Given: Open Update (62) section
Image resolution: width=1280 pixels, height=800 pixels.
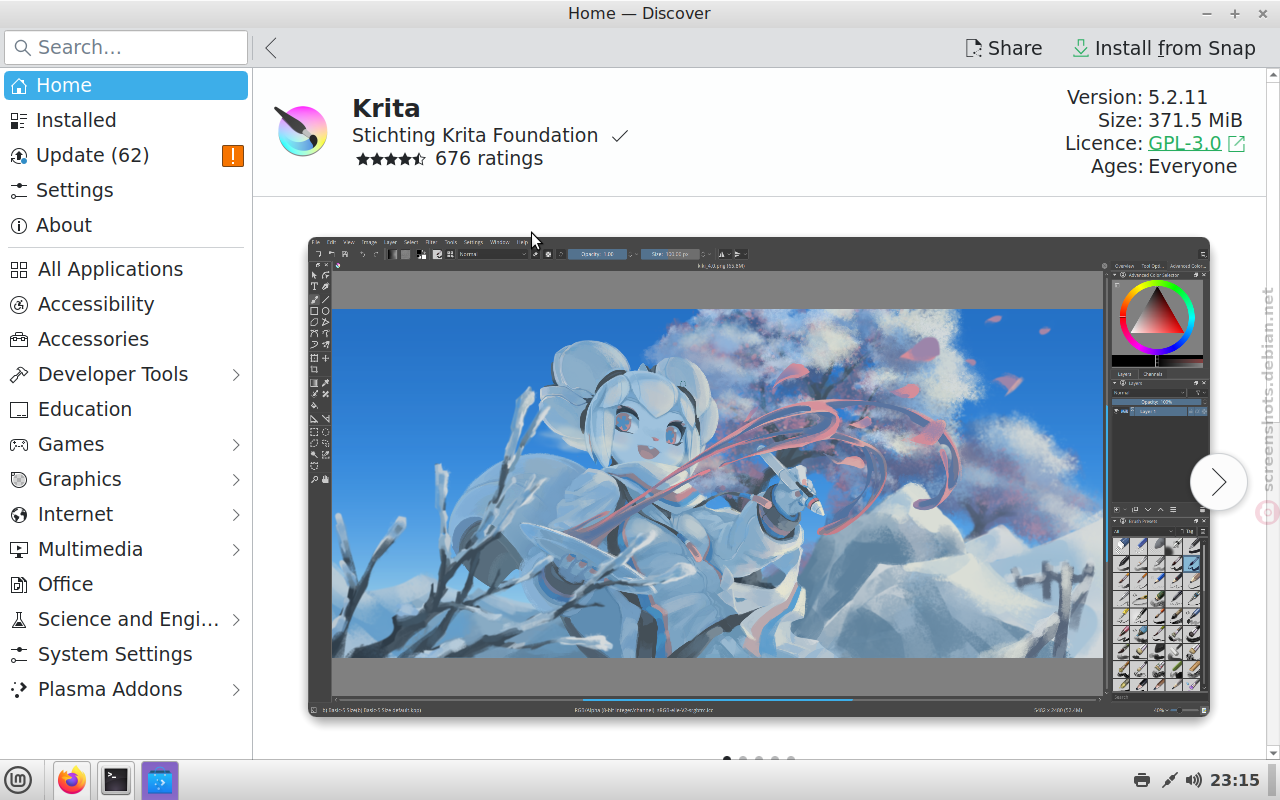Looking at the screenshot, I should [126, 155].
